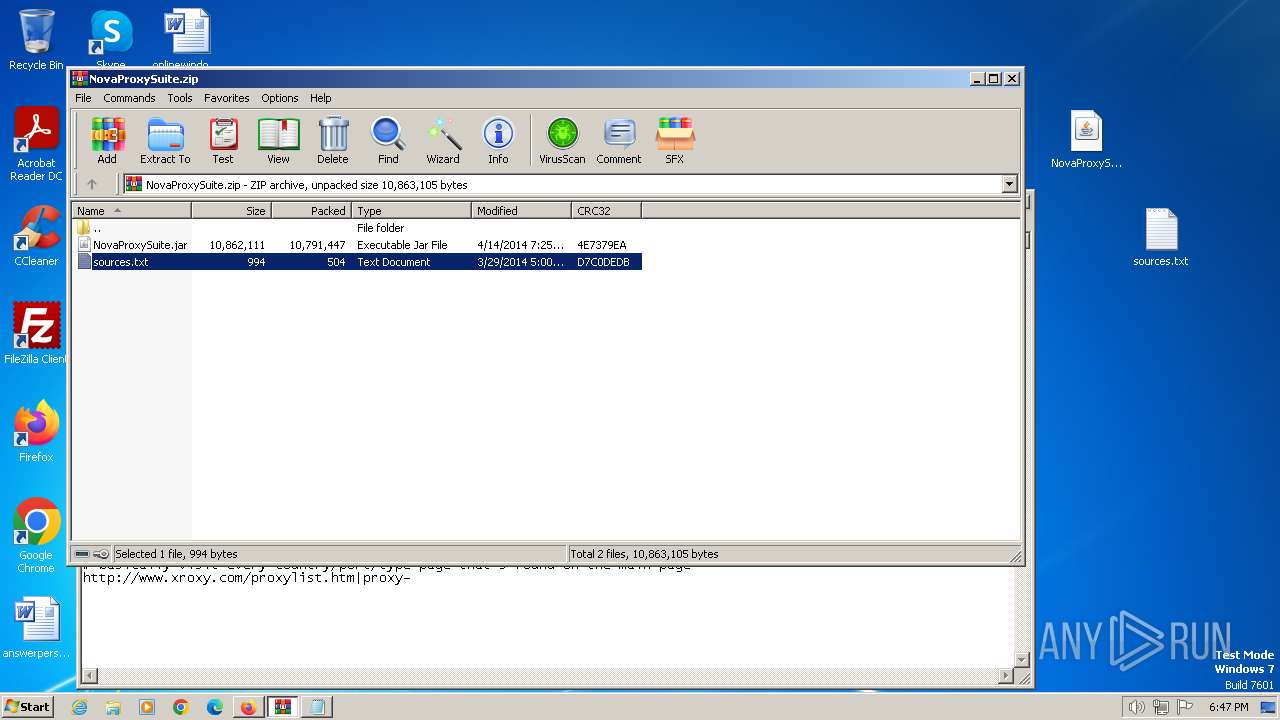Open Internet Explorer from taskbar
Screen dimensions: 1280x720
[80, 707]
